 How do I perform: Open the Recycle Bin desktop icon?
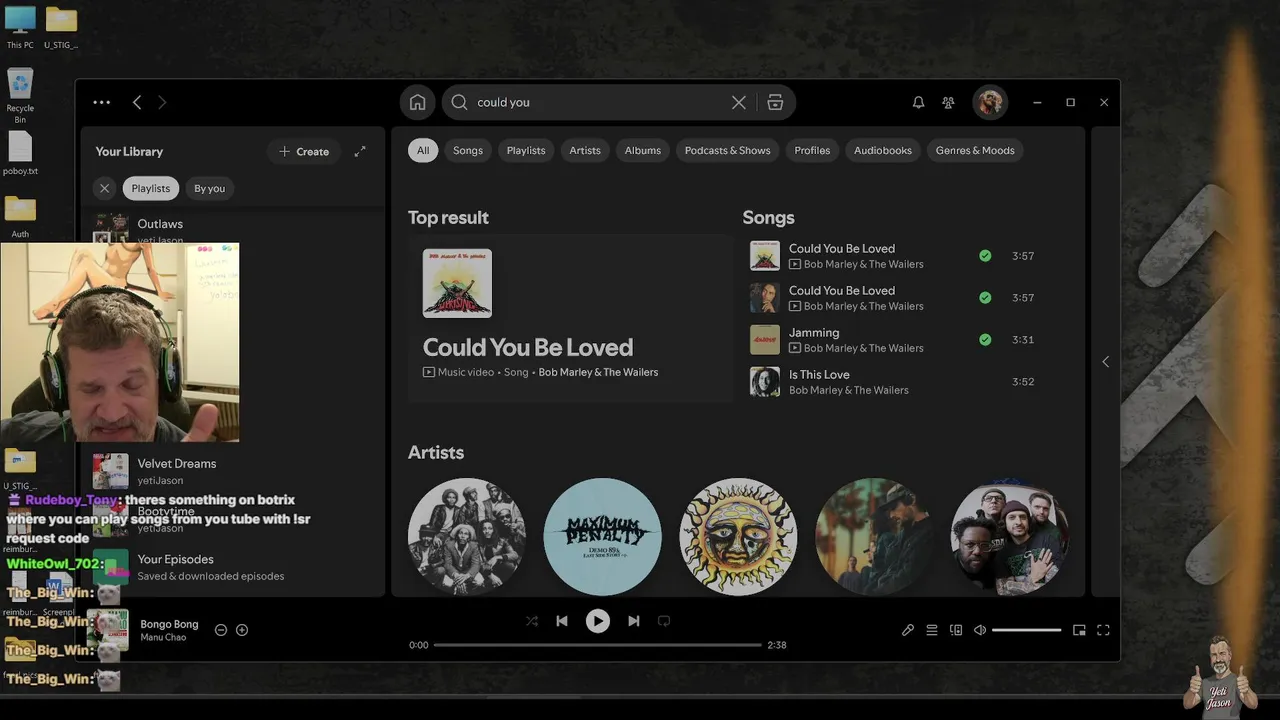pos(20,95)
